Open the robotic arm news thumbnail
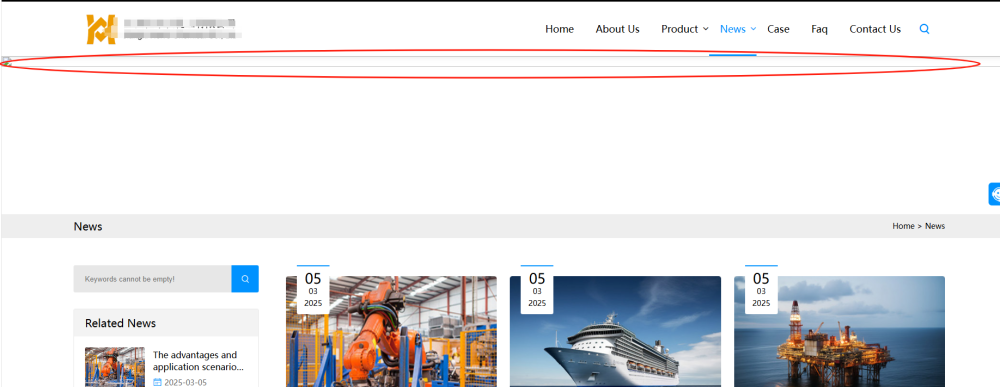Image resolution: width=1000 pixels, height=387 pixels. pos(391,332)
